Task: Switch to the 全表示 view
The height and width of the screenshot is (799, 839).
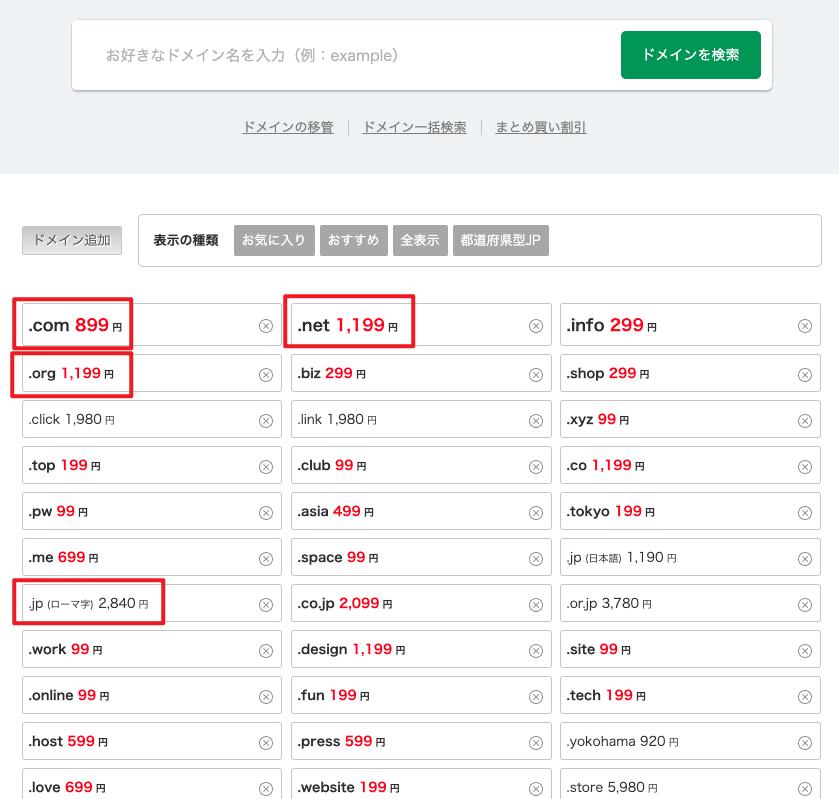Action: click(420, 240)
